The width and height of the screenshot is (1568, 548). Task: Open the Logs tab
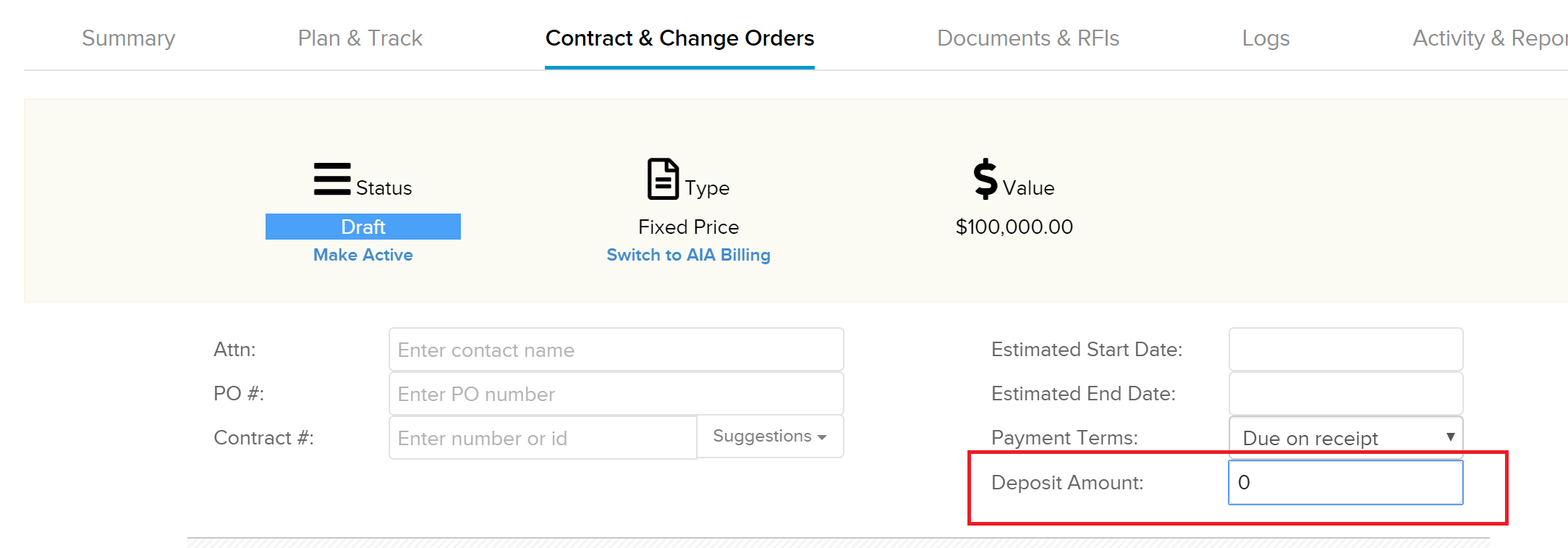(x=1266, y=38)
